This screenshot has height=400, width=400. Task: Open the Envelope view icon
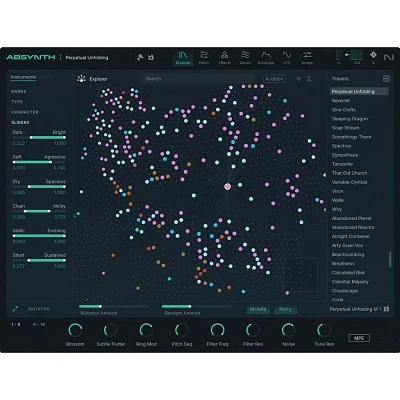pyautogui.click(x=266, y=57)
